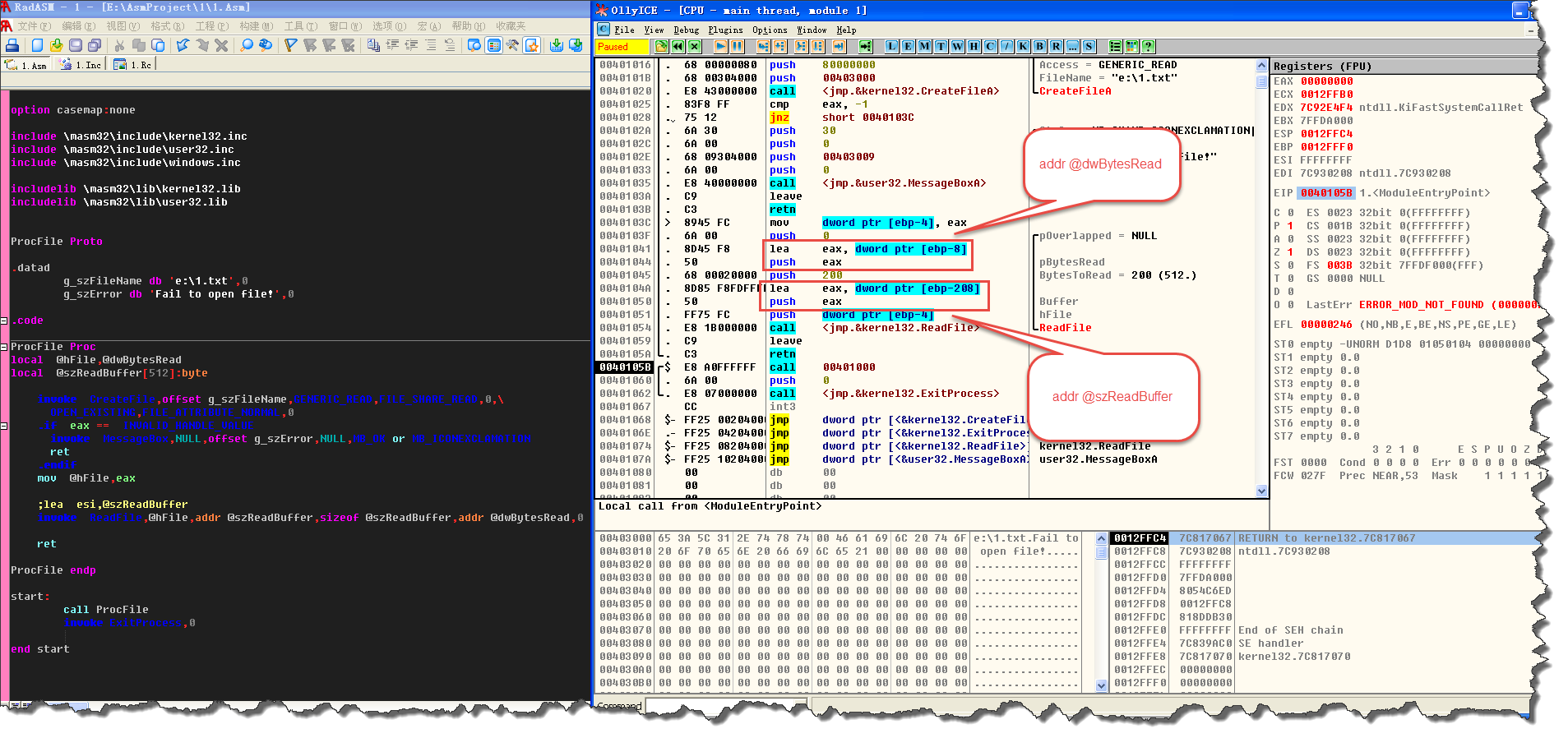This screenshot has height=738, width=1568.
Task: Open the Debug menu in OllyICE
Action: tap(686, 30)
